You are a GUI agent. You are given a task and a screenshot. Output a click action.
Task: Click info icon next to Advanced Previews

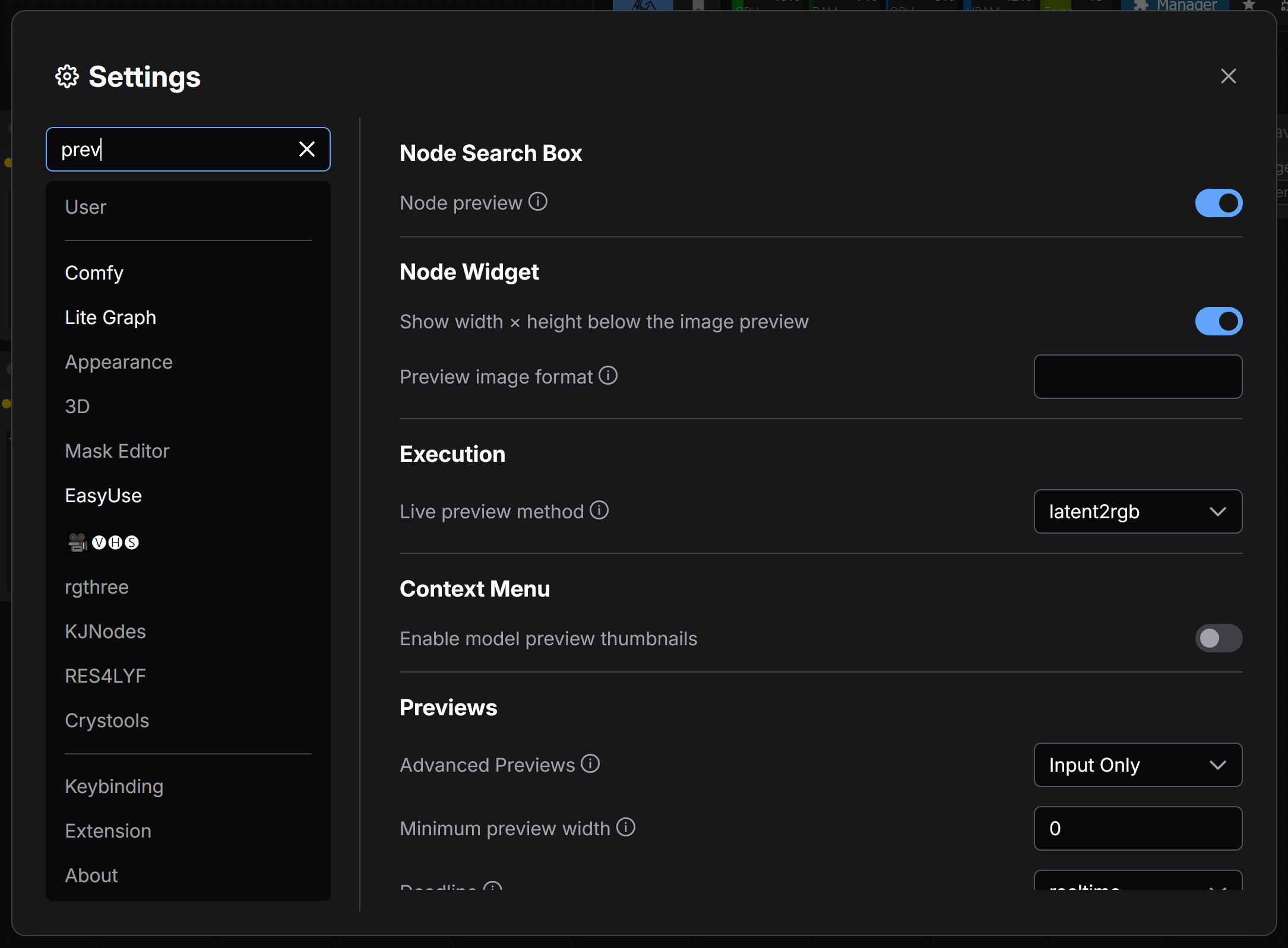(590, 764)
